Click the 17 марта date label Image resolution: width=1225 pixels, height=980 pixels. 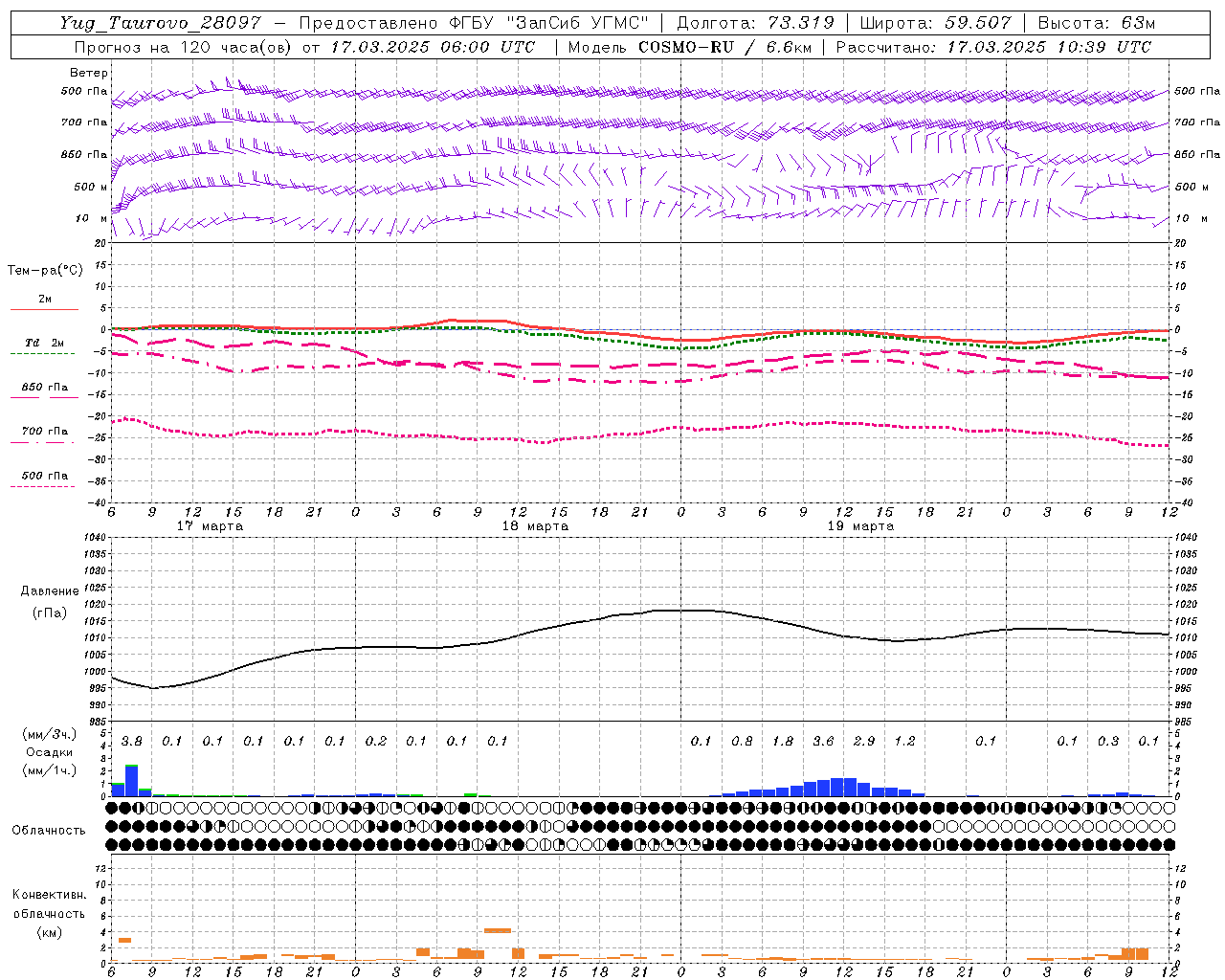tap(210, 526)
